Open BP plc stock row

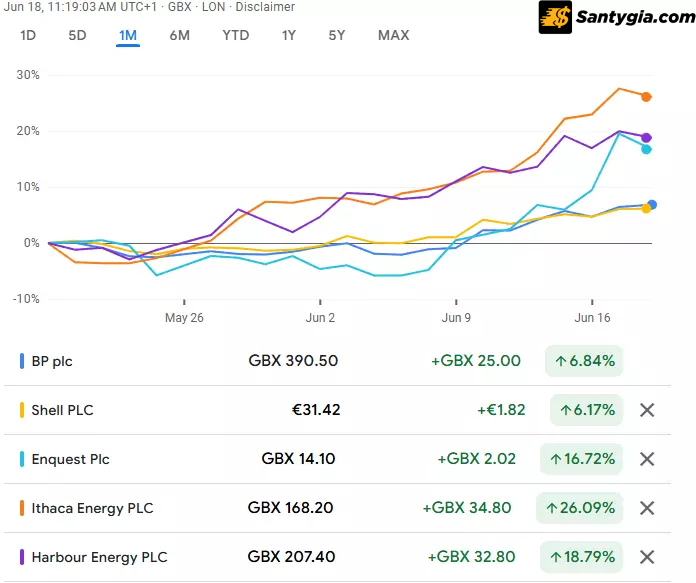[x=337, y=361]
